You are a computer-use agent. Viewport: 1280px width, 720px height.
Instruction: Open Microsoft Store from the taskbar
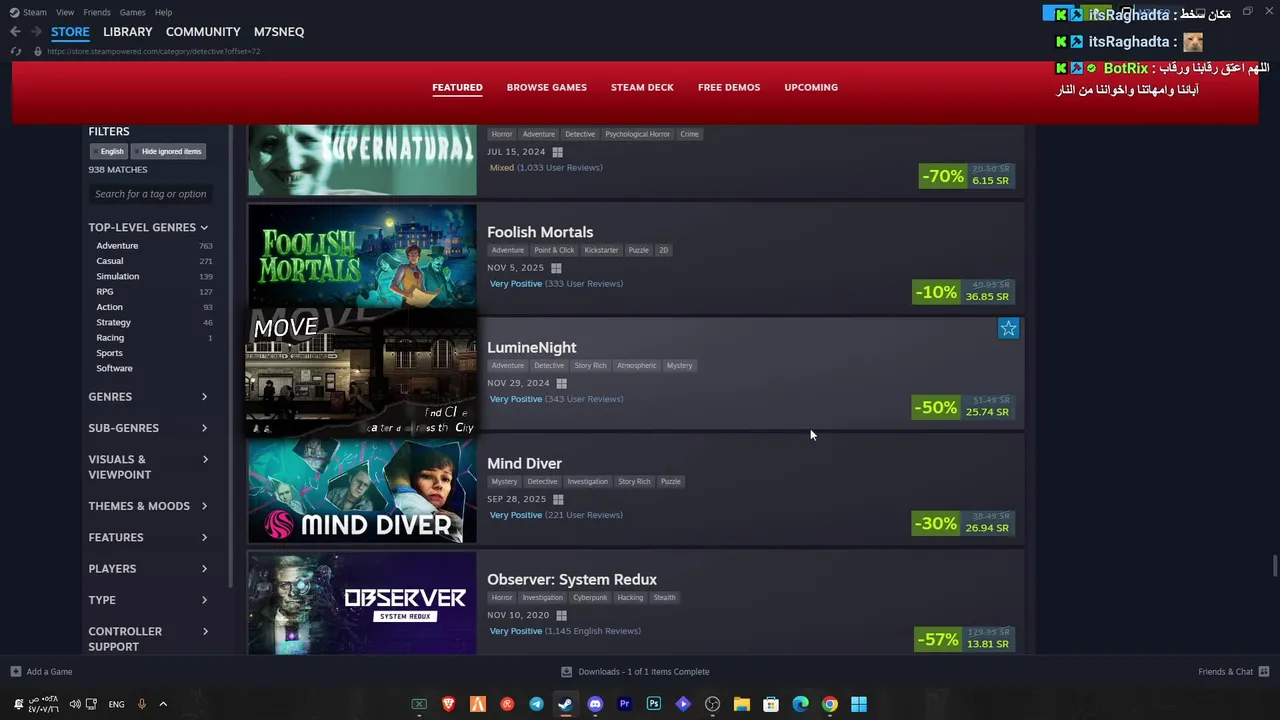771,704
